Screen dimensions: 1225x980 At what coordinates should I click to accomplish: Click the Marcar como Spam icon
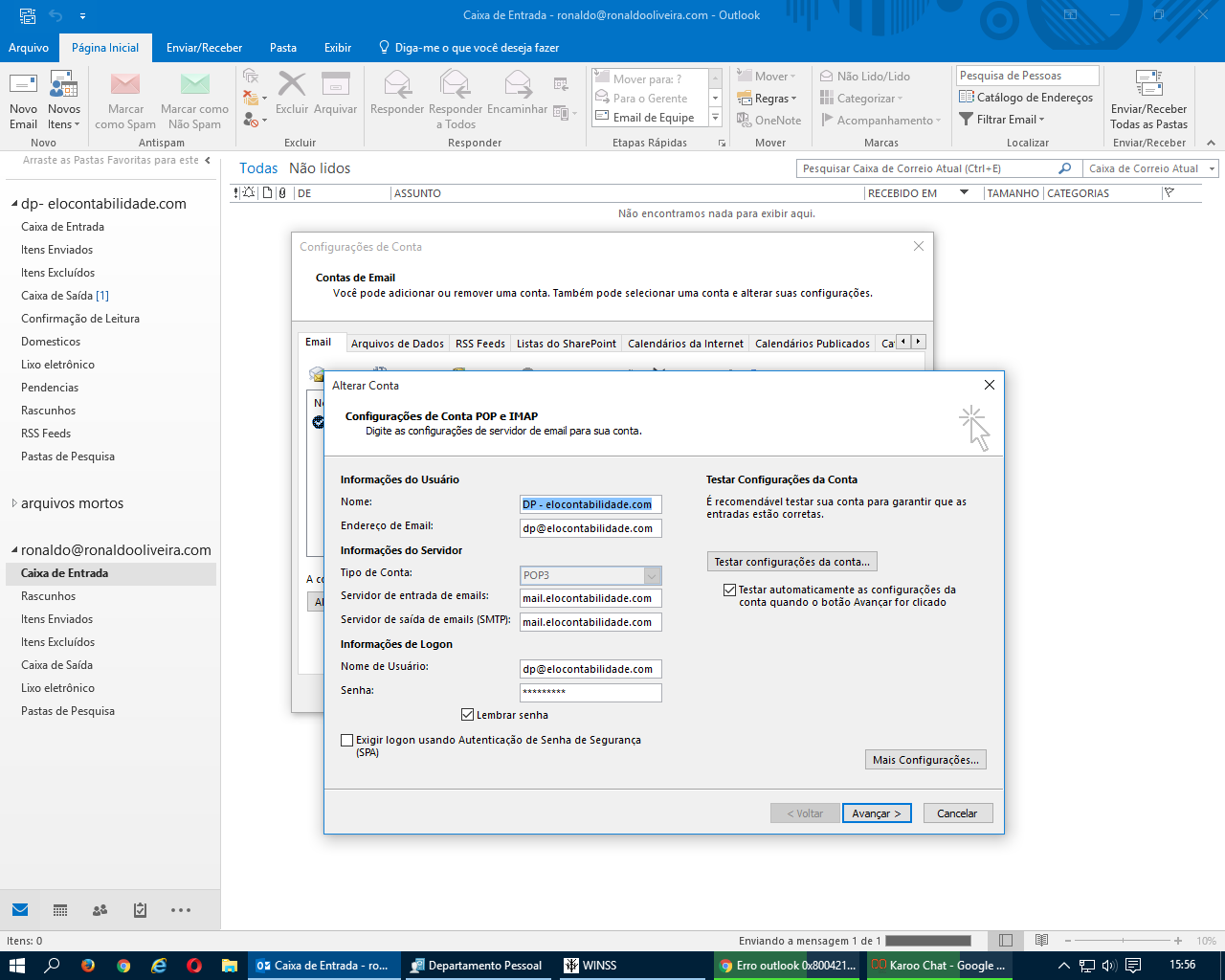point(125,85)
